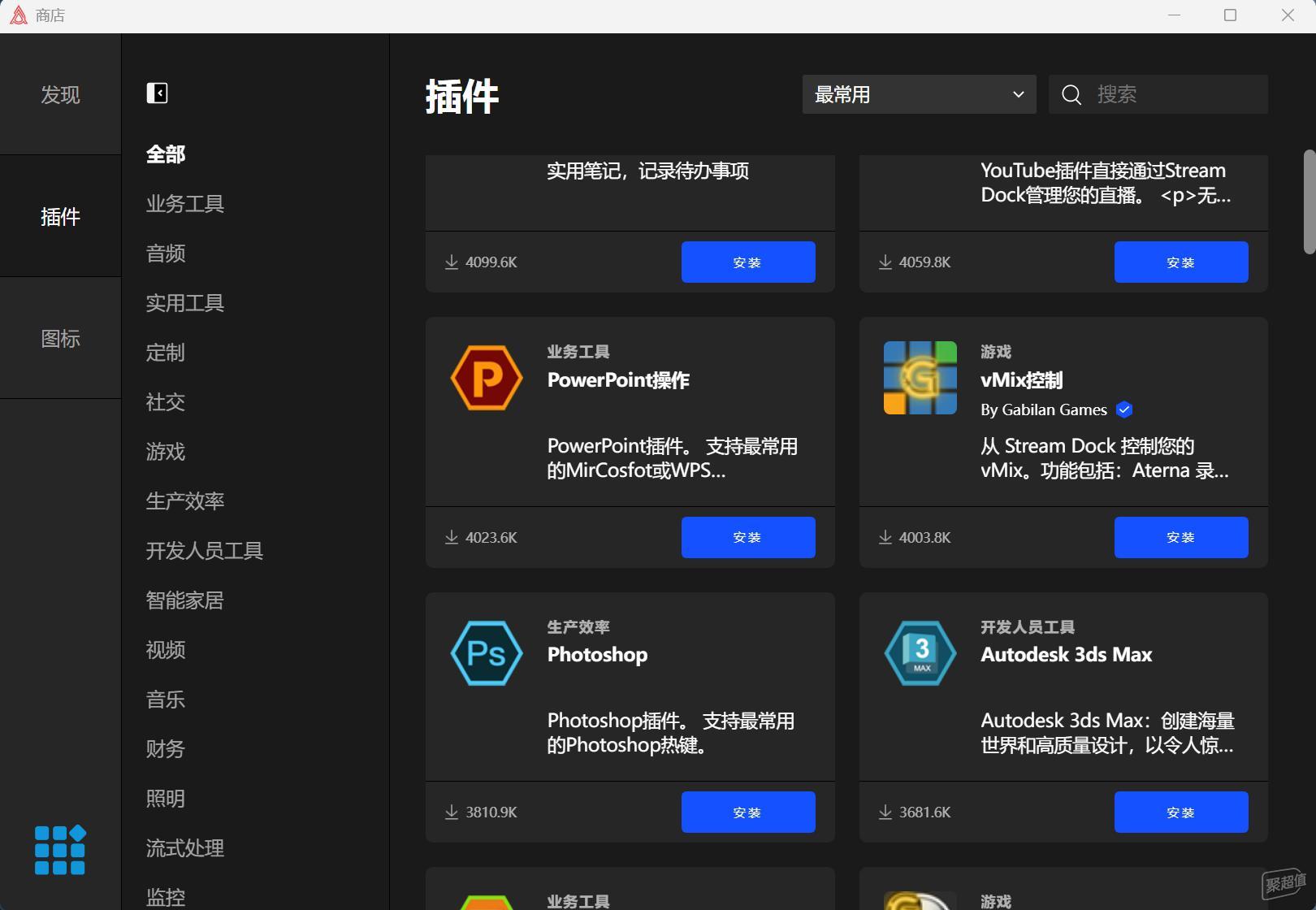Select the 生产效率 category in sidebar
This screenshot has height=910, width=1316.
185,501
